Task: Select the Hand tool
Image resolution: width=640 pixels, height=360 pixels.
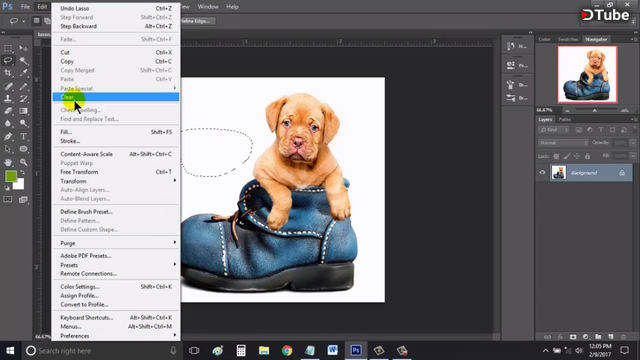Action: (8, 162)
